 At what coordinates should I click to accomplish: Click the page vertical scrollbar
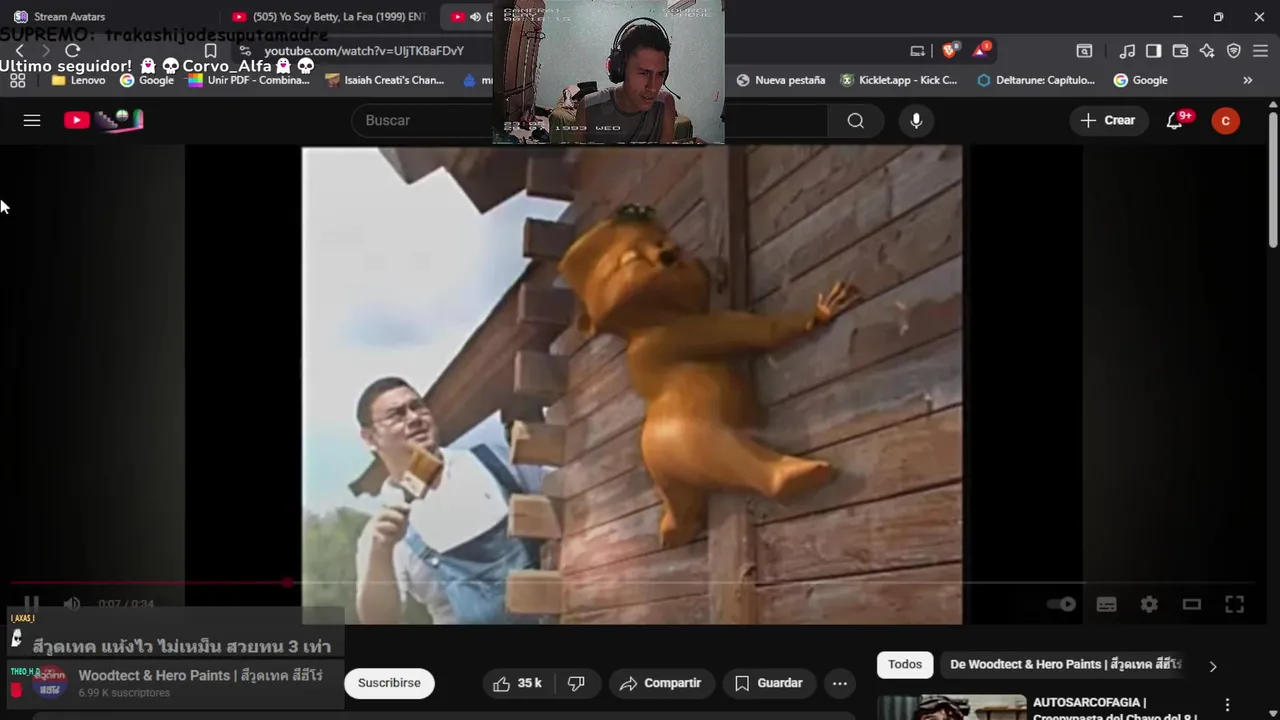point(1273,178)
